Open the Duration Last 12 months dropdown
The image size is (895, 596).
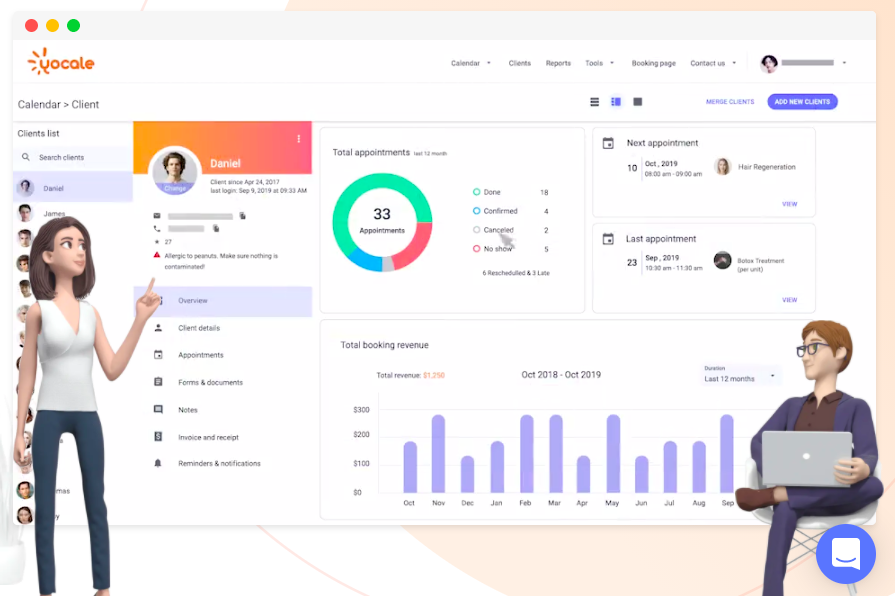[740, 375]
